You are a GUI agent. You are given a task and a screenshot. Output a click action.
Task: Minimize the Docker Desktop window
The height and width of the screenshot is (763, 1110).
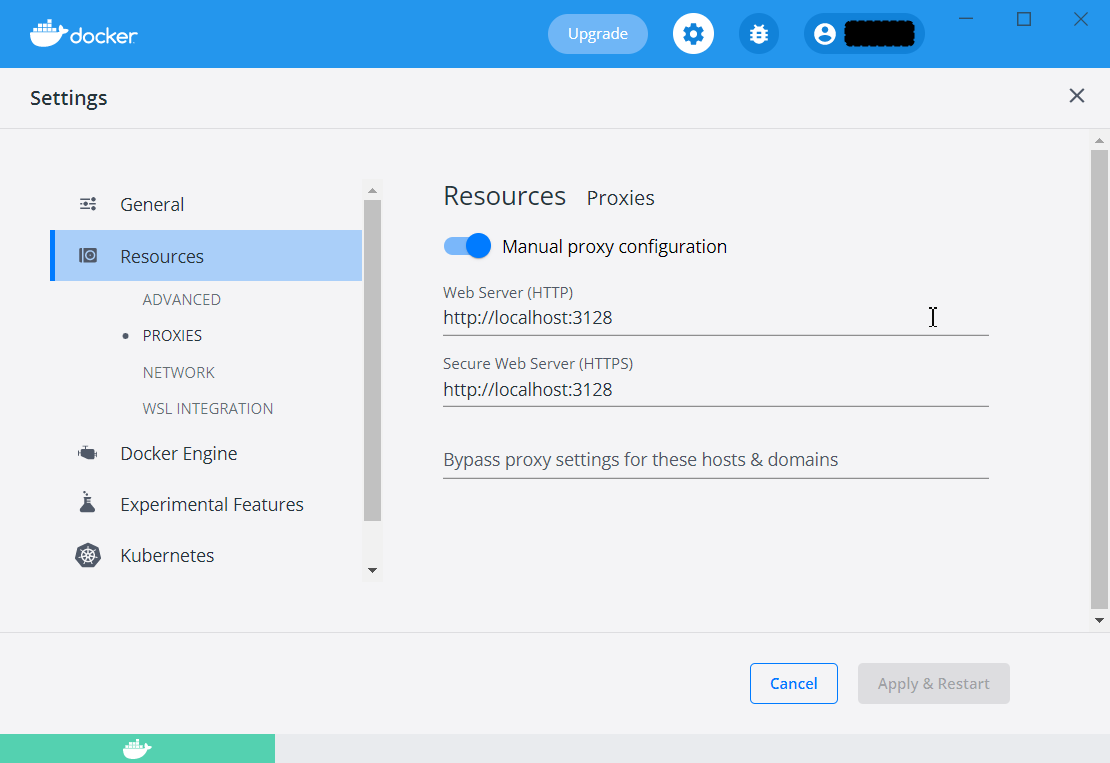click(966, 19)
